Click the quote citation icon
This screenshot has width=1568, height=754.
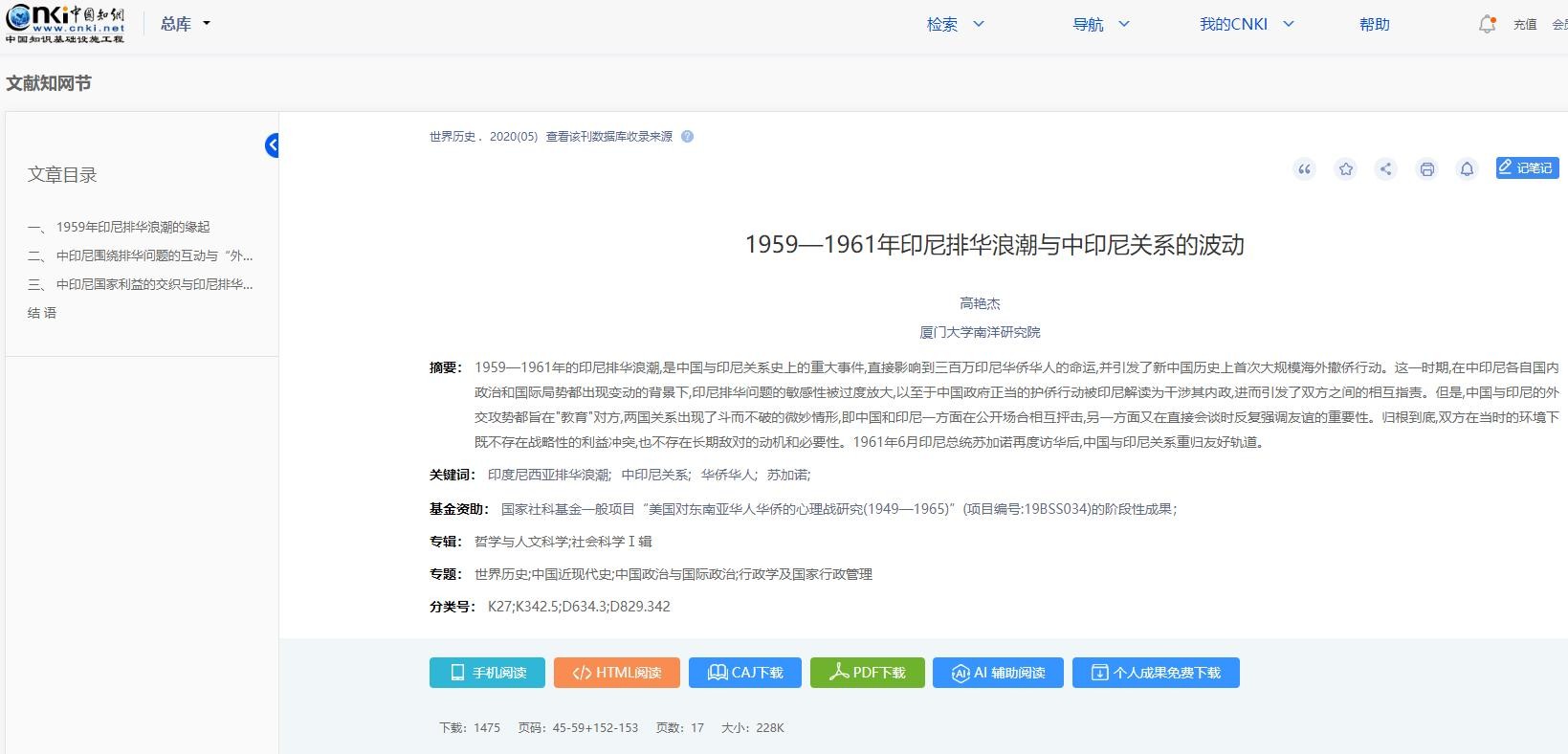1305,169
